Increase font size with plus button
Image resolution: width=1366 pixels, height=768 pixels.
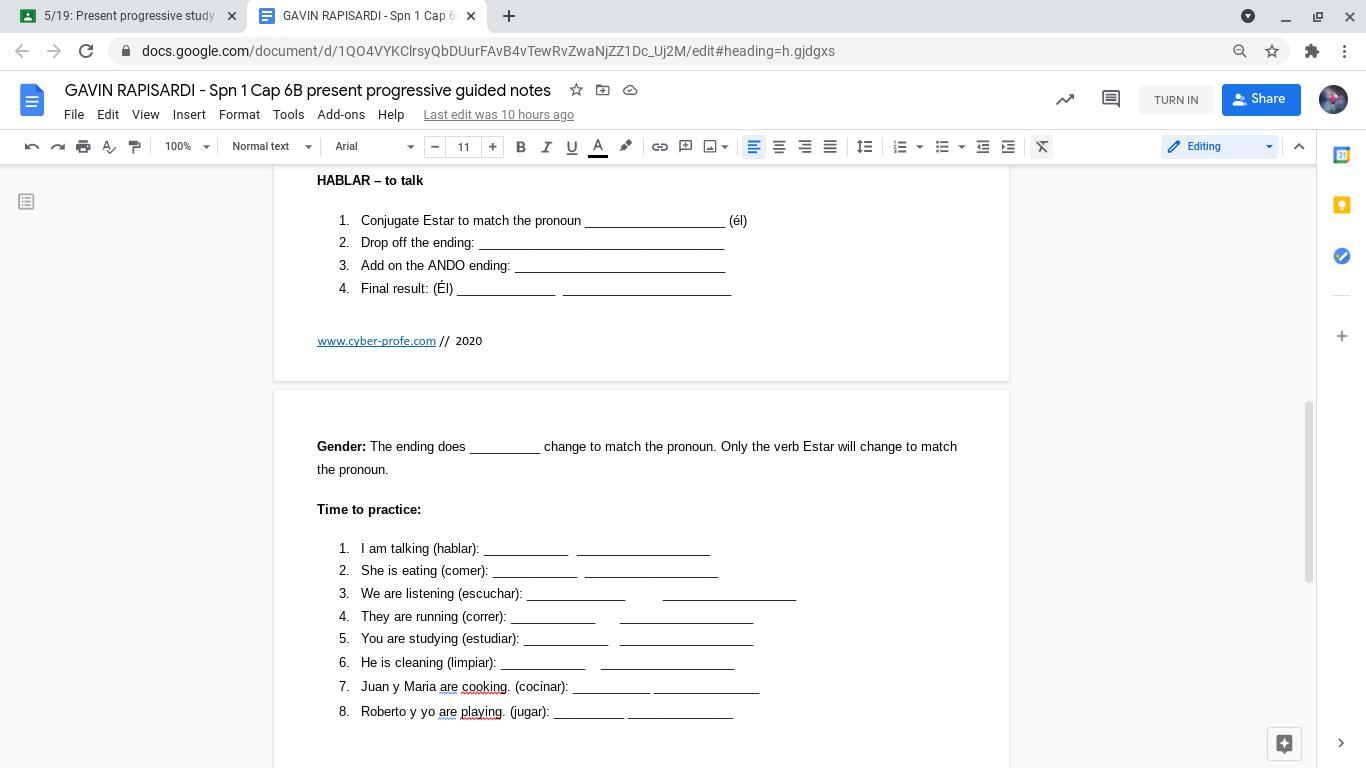(492, 147)
